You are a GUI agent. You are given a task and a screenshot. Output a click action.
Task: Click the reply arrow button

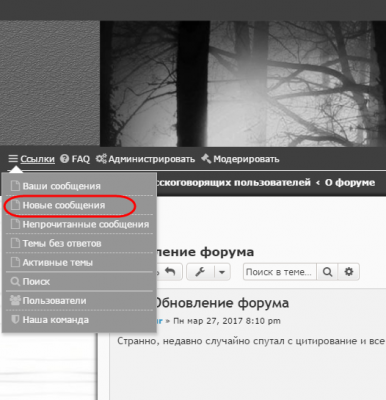tap(169, 272)
